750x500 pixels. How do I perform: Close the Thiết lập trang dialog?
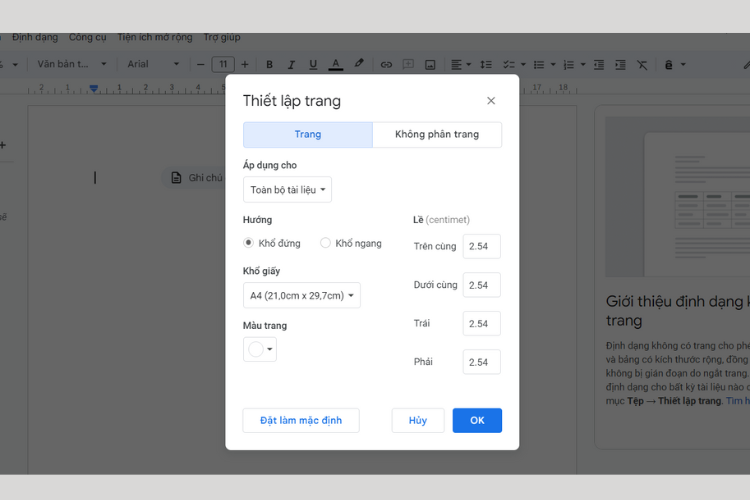(x=491, y=101)
